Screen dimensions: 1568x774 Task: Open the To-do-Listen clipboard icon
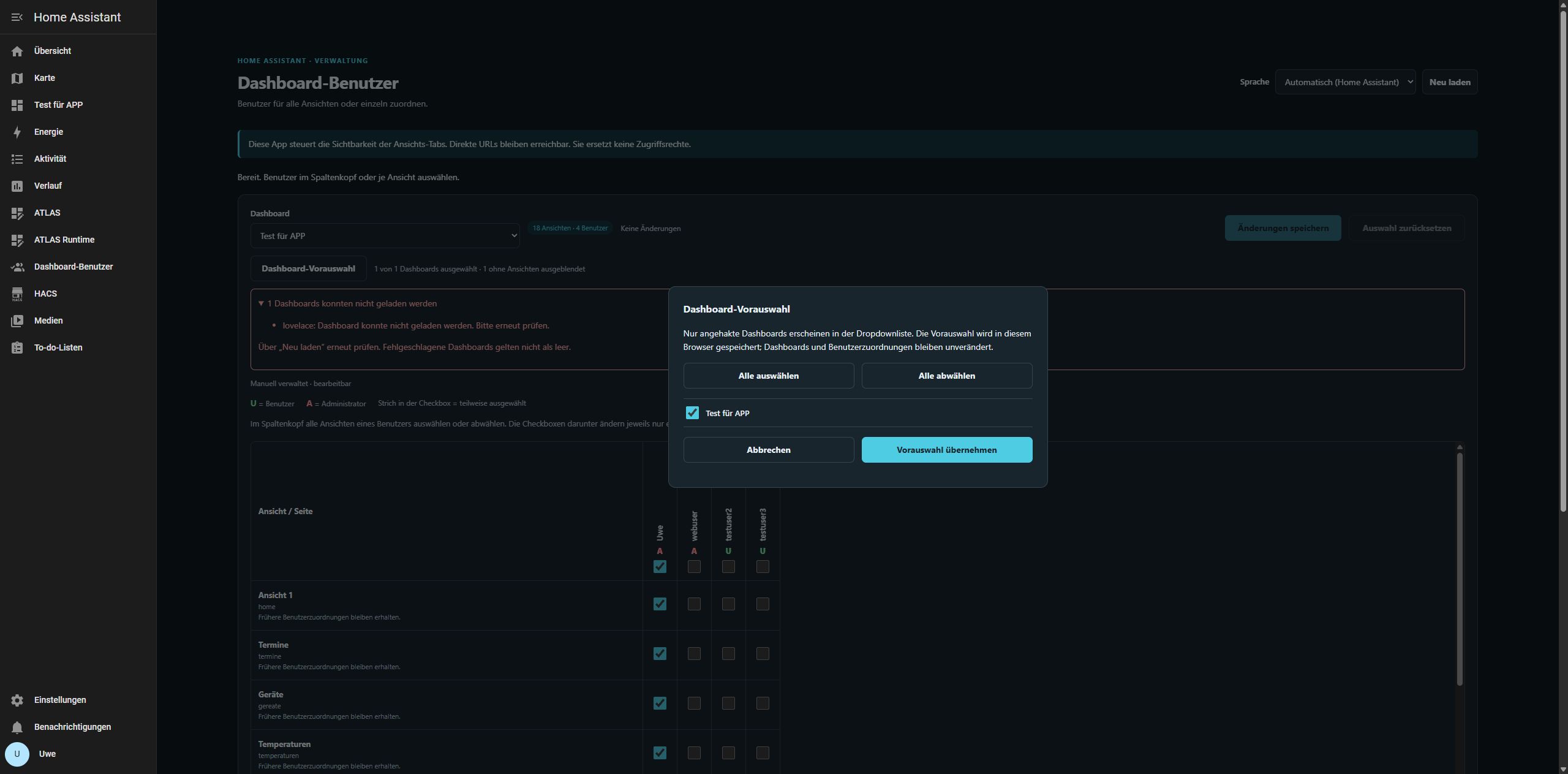(x=17, y=347)
